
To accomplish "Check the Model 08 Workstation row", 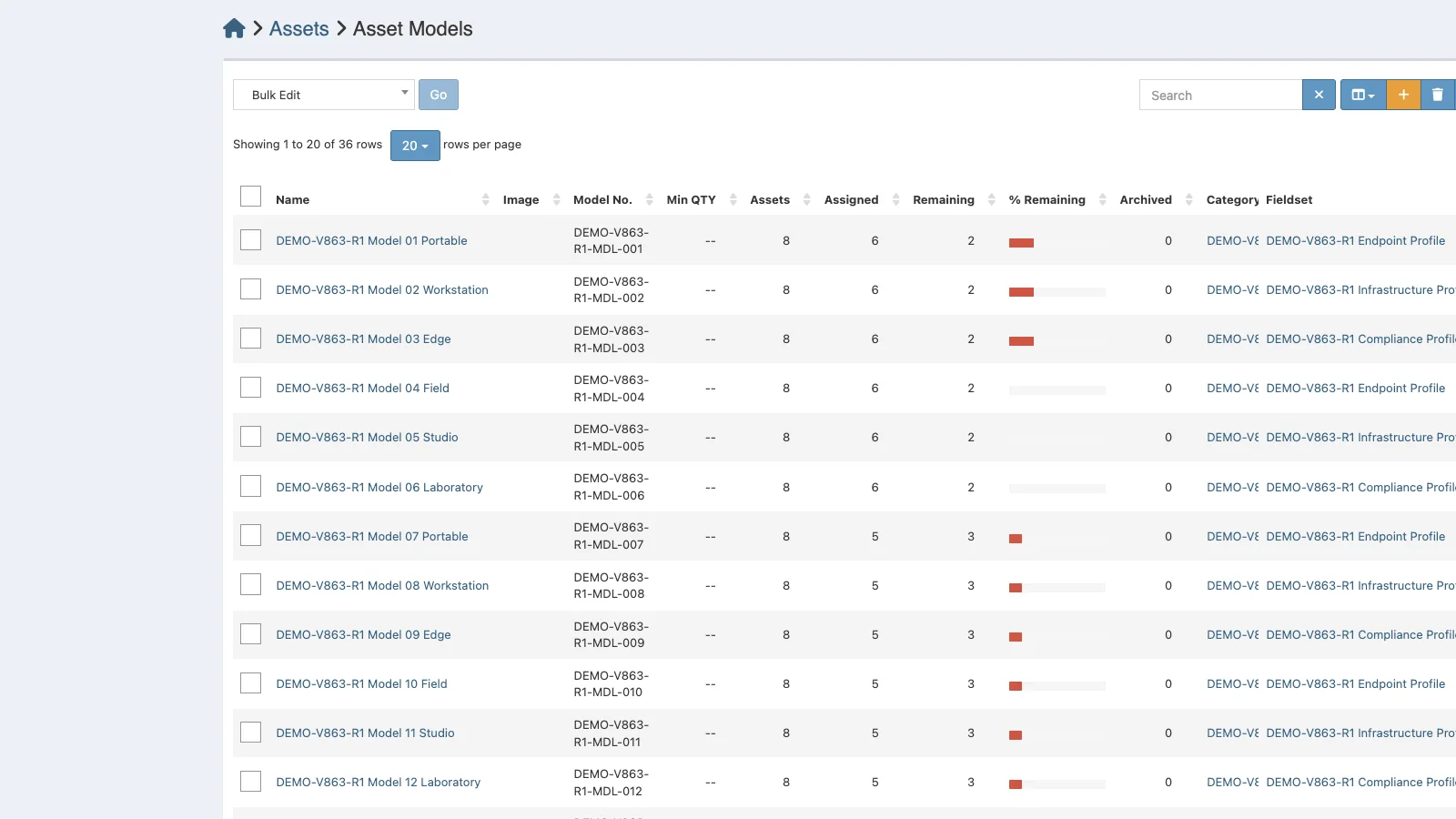I will click(x=250, y=584).
